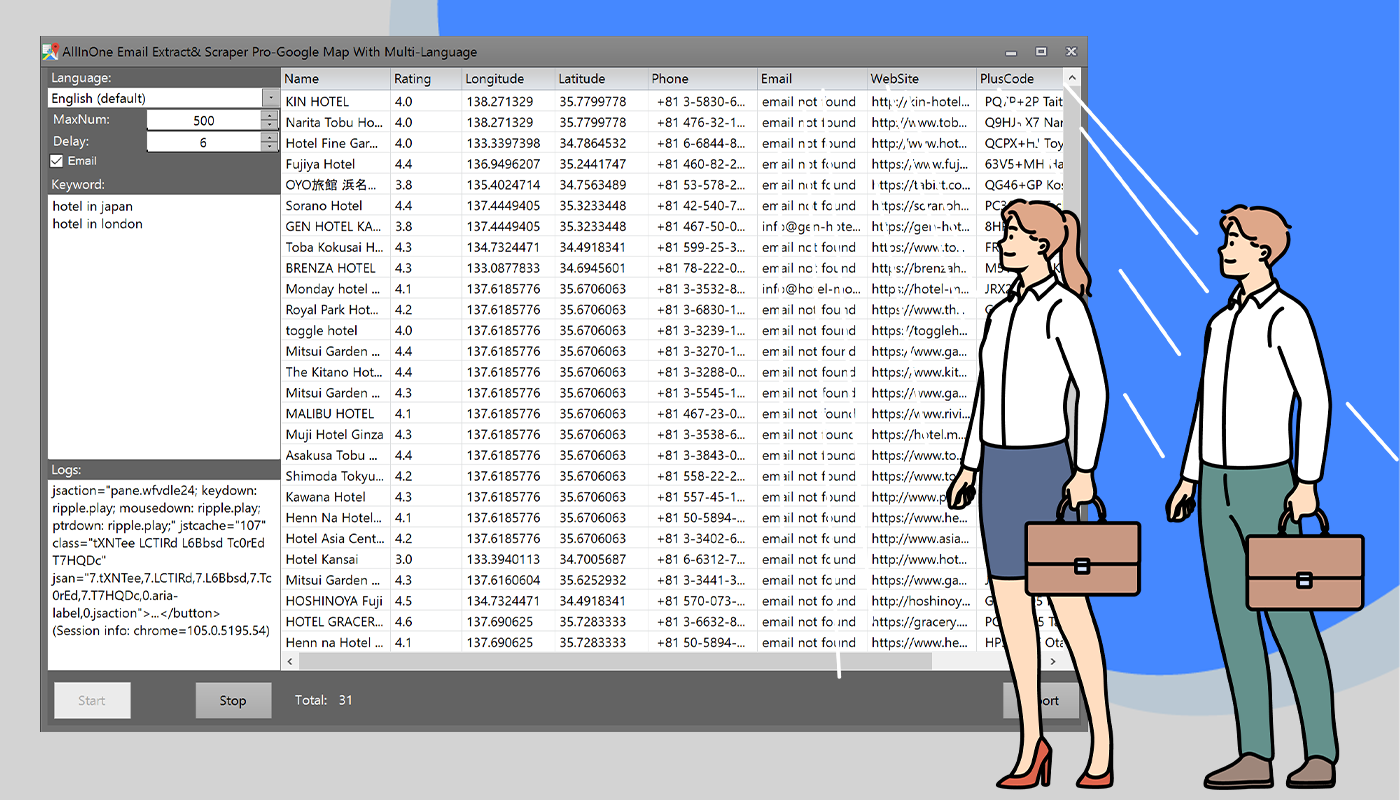Click the table's vertical scroll up arrow

[x=1072, y=78]
